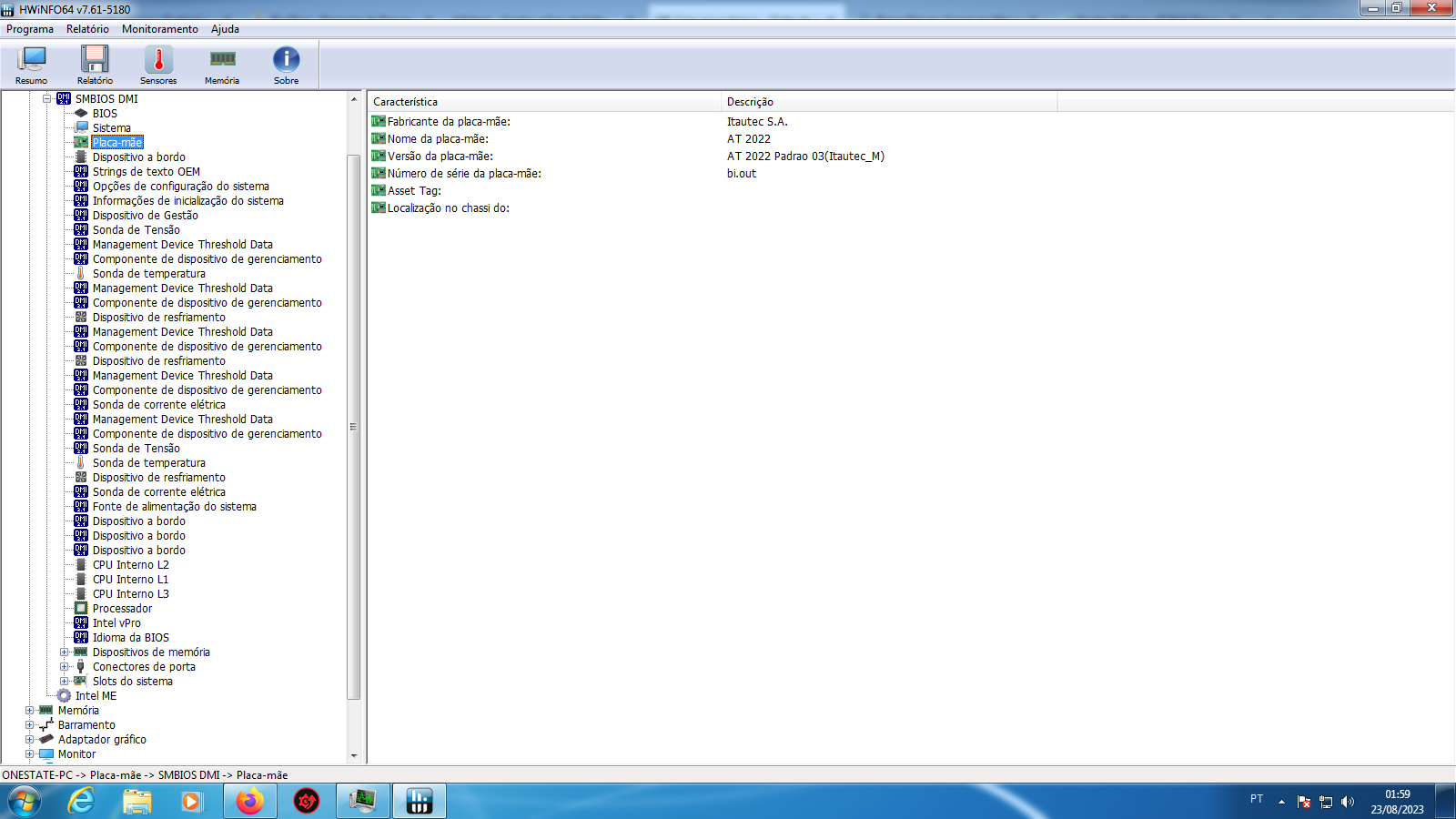The image size is (1456, 819).
Task: Select the Placa-mãe tree item
Action: coord(117,143)
